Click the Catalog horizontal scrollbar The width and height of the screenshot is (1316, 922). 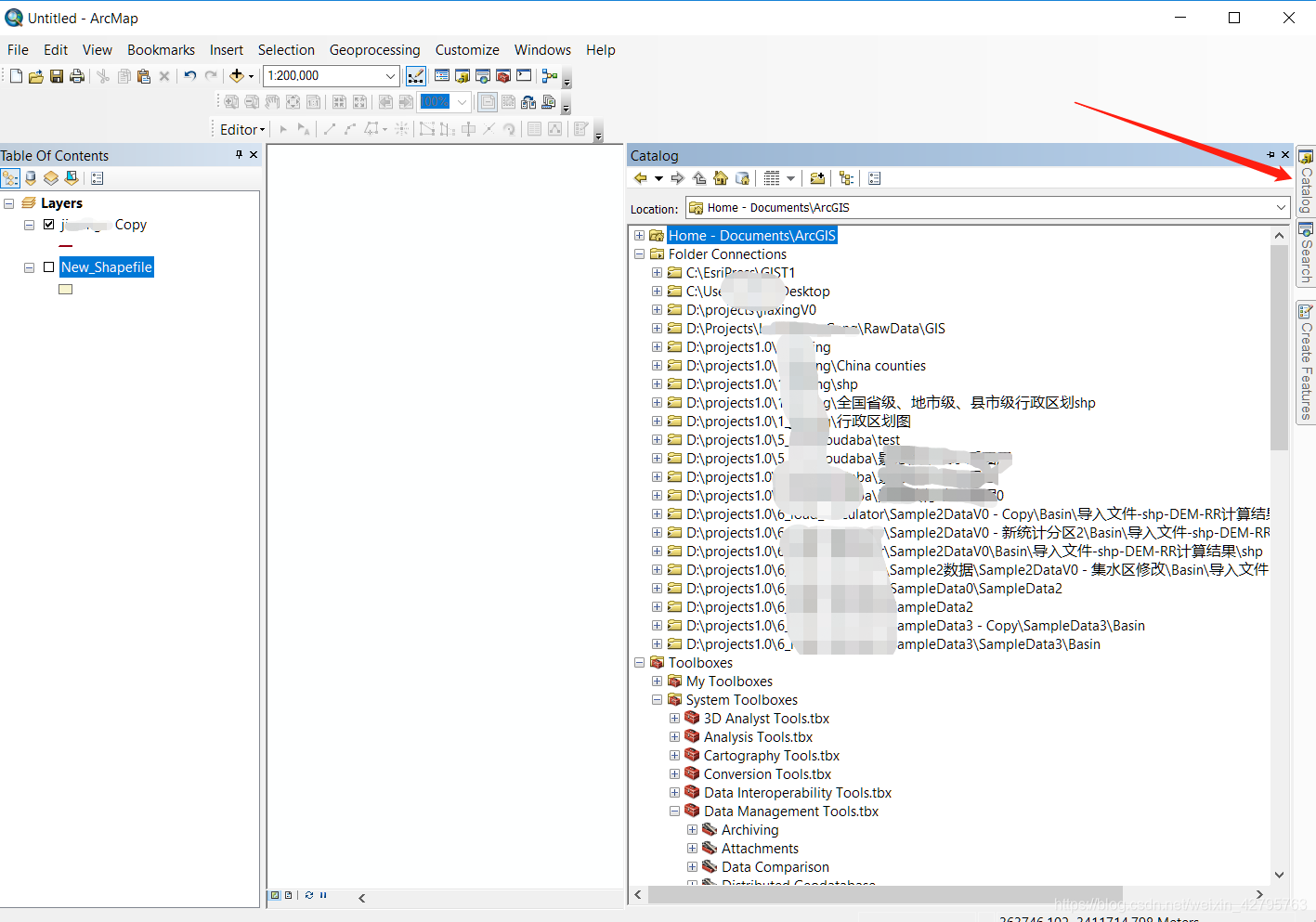[x=885, y=895]
